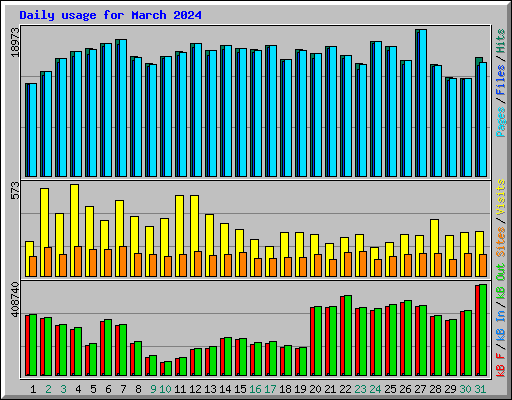The width and height of the screenshot is (512, 400).
Task: Click day 1 on the x-axis
Action: [33, 389]
